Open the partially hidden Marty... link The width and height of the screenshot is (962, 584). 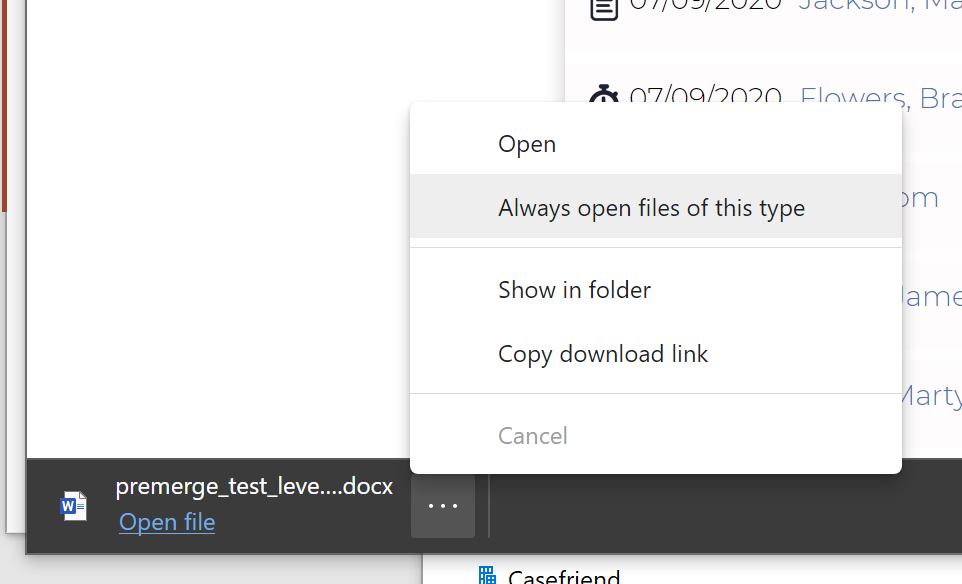coord(931,396)
